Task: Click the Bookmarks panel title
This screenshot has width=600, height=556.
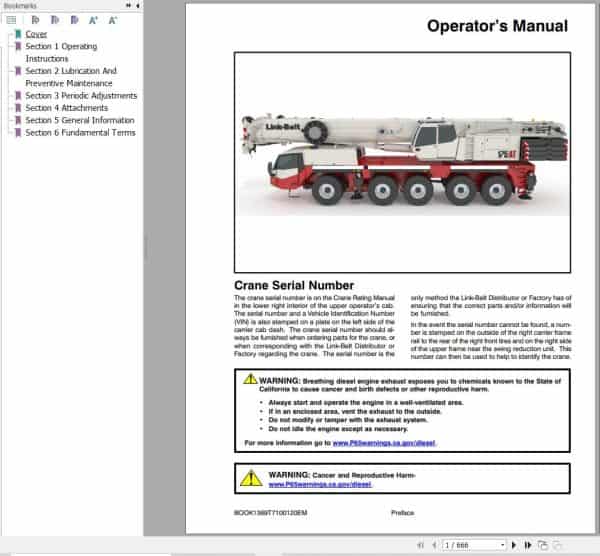Action: [x=20, y=6]
